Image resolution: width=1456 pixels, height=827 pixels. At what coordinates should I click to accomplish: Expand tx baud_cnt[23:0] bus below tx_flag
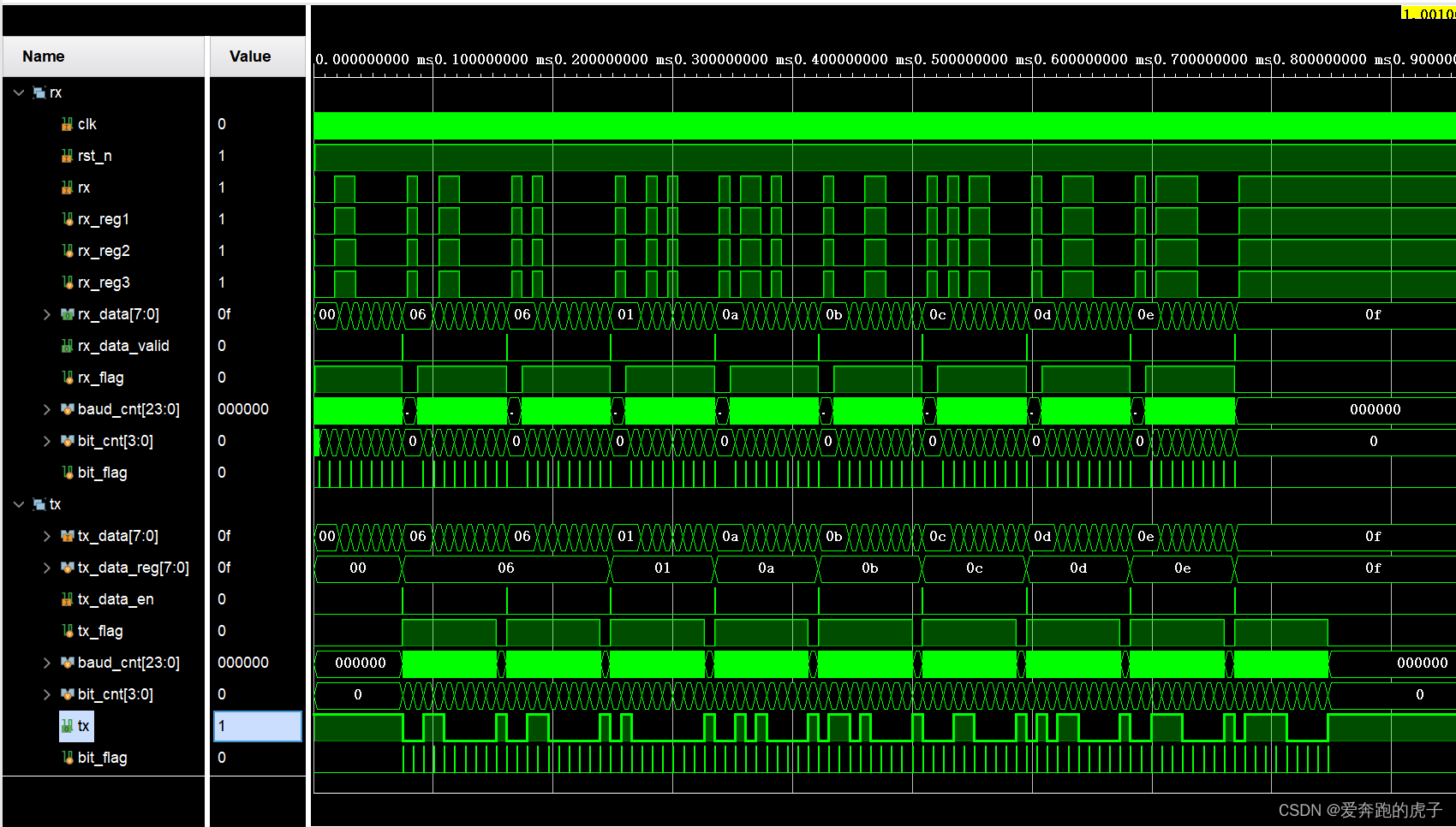click(x=47, y=663)
